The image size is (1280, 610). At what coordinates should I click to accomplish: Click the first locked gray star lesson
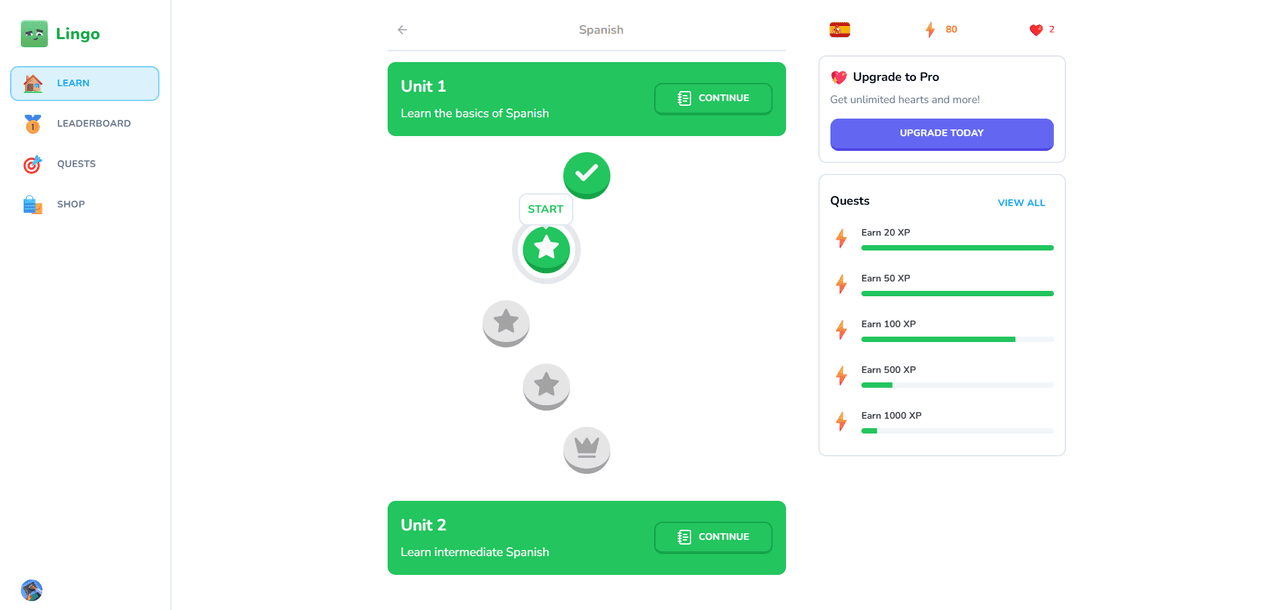coord(506,322)
